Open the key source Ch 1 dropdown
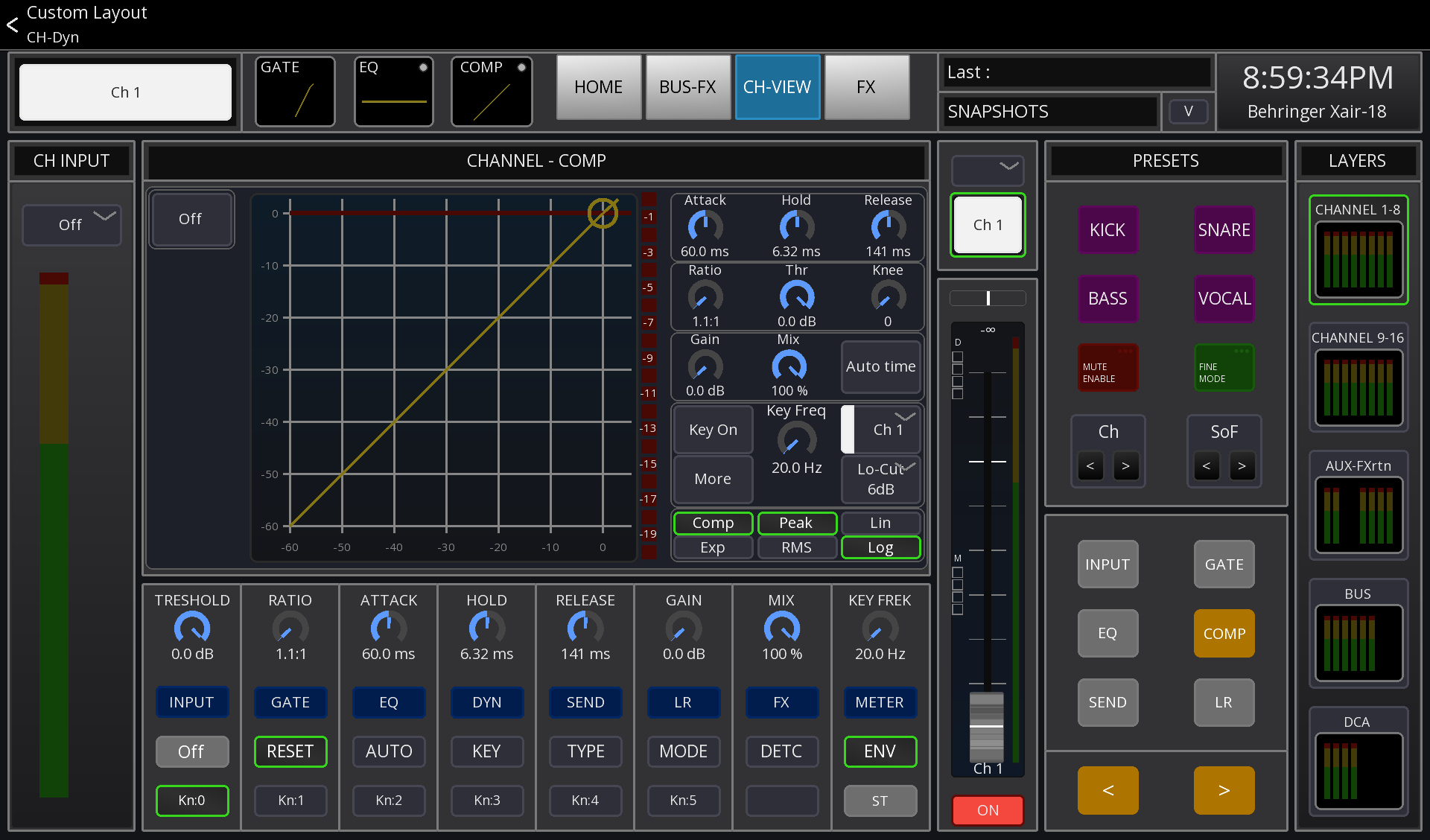Viewport: 1430px width, 840px height. pyautogui.click(x=881, y=430)
